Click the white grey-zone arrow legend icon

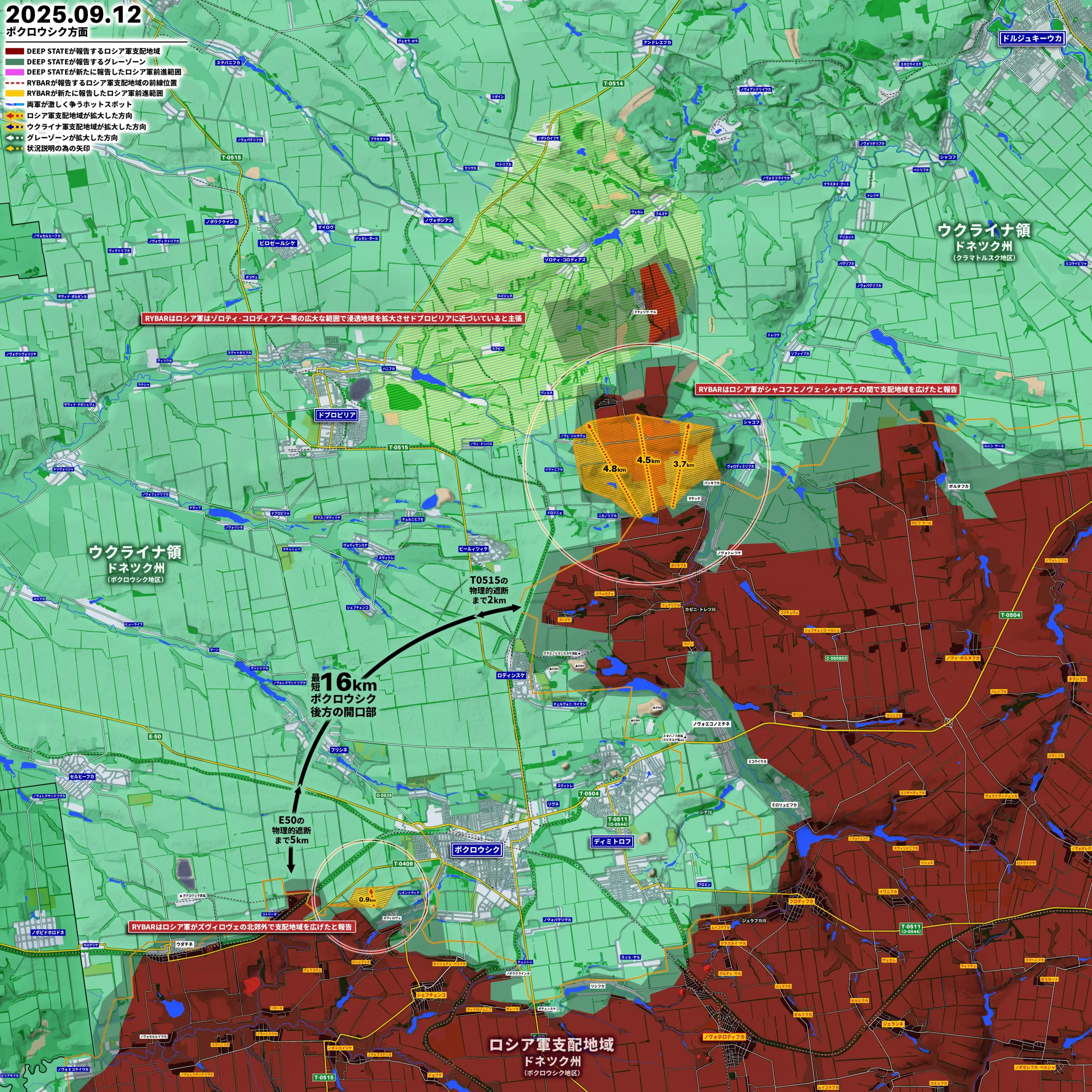[x=15, y=137]
